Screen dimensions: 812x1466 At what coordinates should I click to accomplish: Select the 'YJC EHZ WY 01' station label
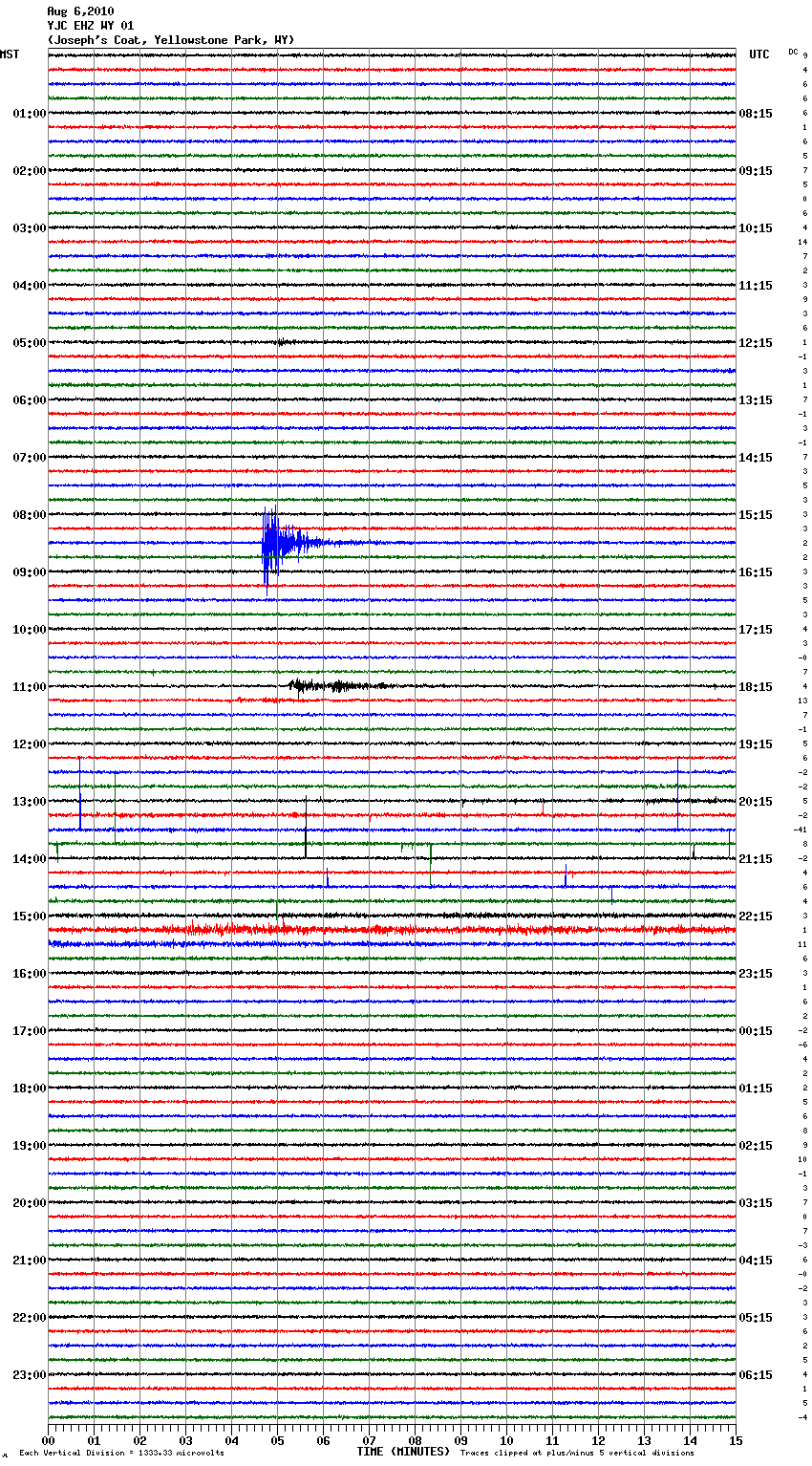click(x=91, y=26)
